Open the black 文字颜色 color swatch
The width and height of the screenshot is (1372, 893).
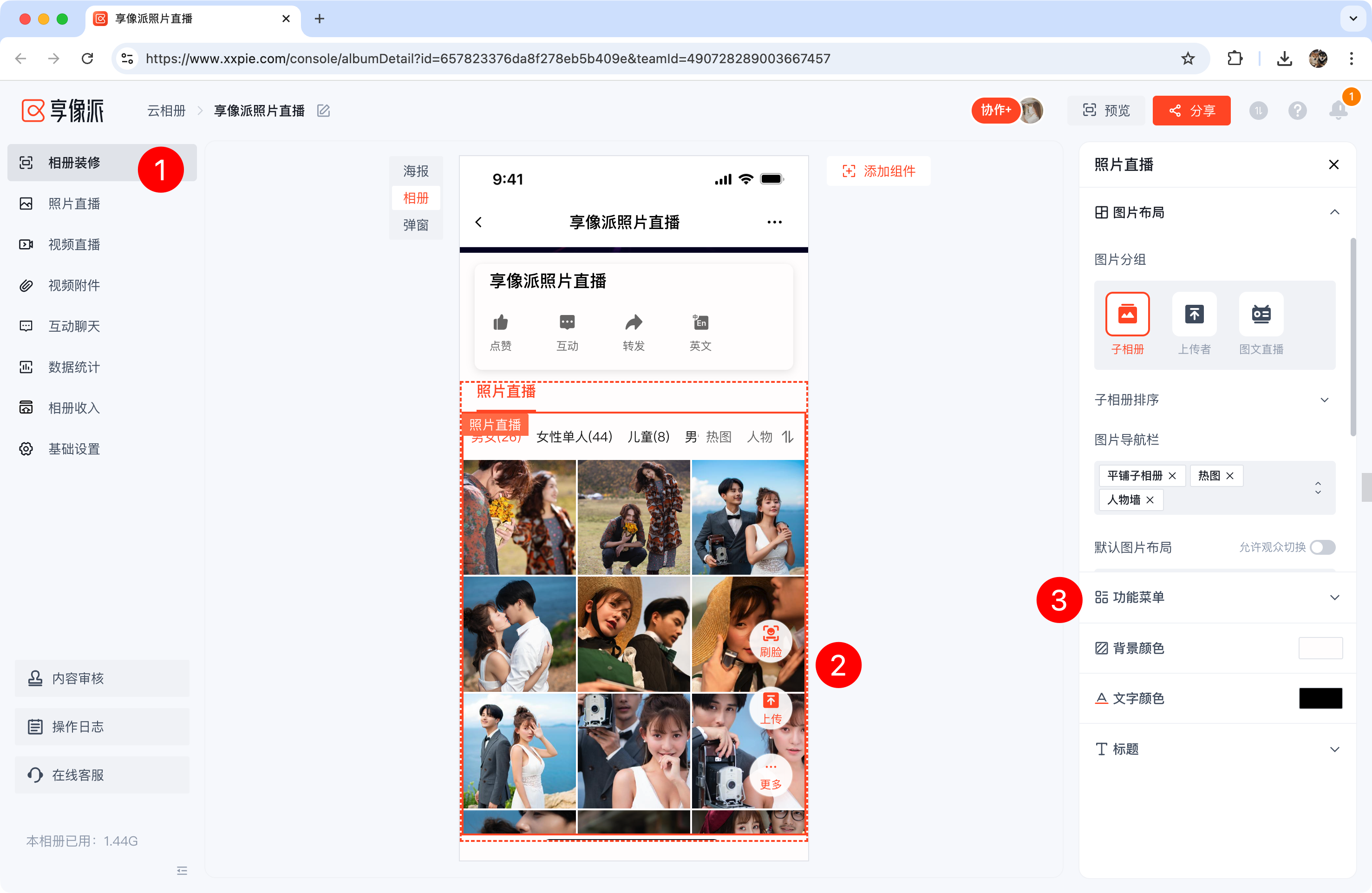coord(1320,698)
